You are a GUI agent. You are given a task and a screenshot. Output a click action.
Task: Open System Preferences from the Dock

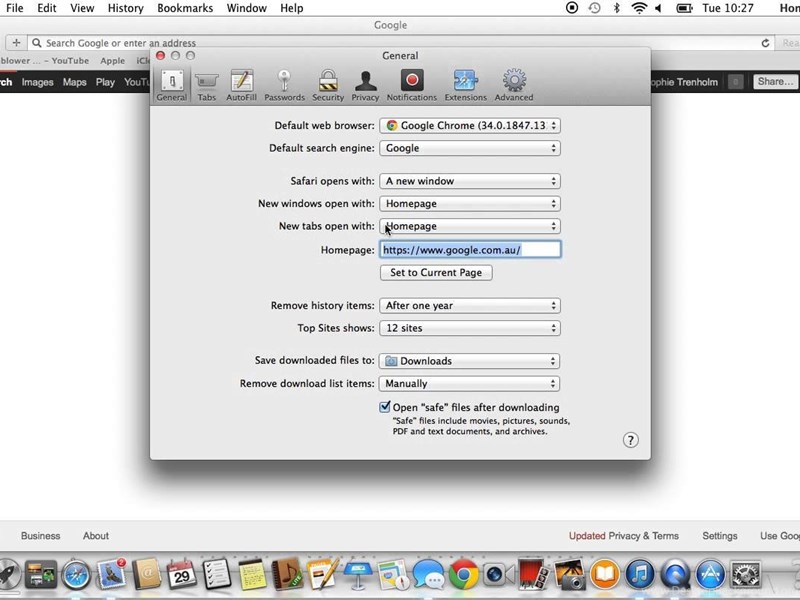tap(745, 574)
